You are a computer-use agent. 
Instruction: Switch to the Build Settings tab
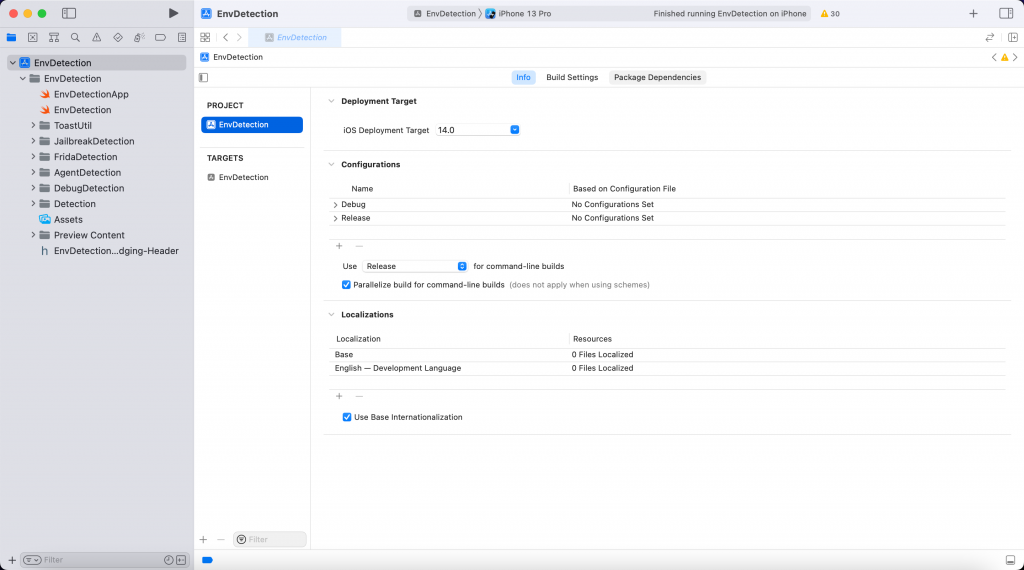click(x=572, y=77)
